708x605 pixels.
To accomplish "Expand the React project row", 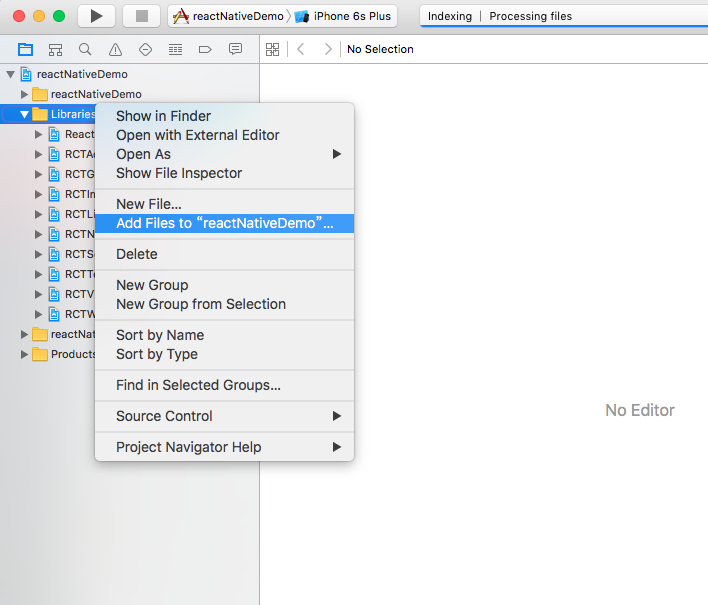I will (x=38, y=134).
